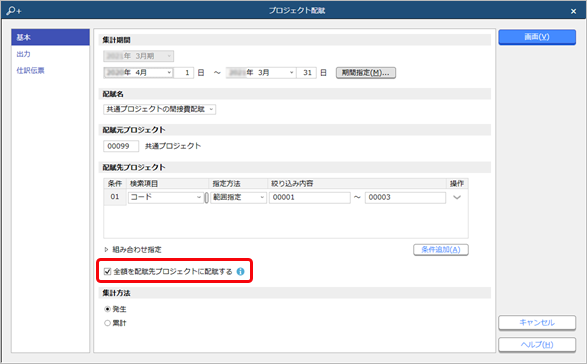This screenshot has height=364, width=587.
Task: Click the magnifier search icon in title bar
Action: (x=13, y=10)
